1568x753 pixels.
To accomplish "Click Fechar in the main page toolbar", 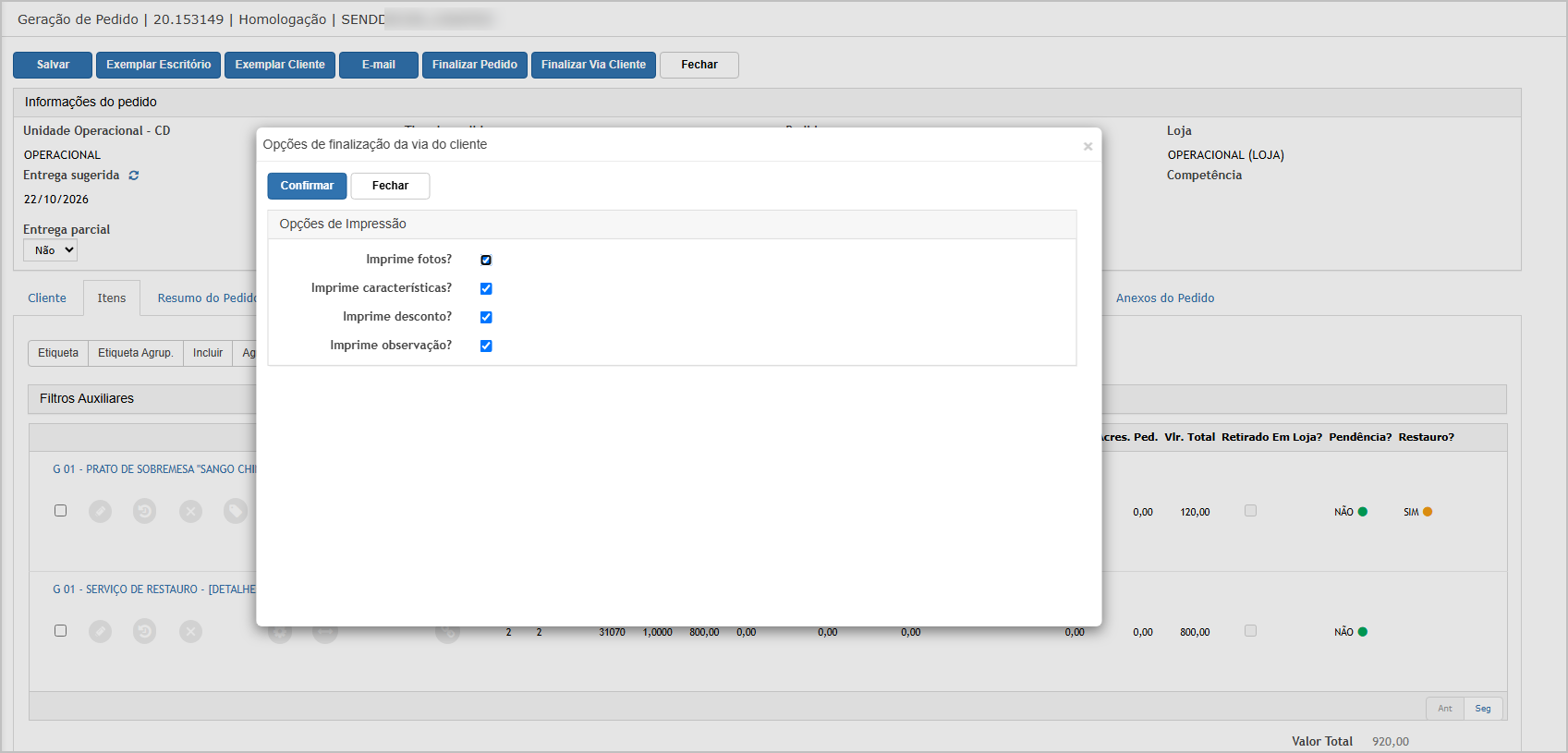I will click(699, 65).
